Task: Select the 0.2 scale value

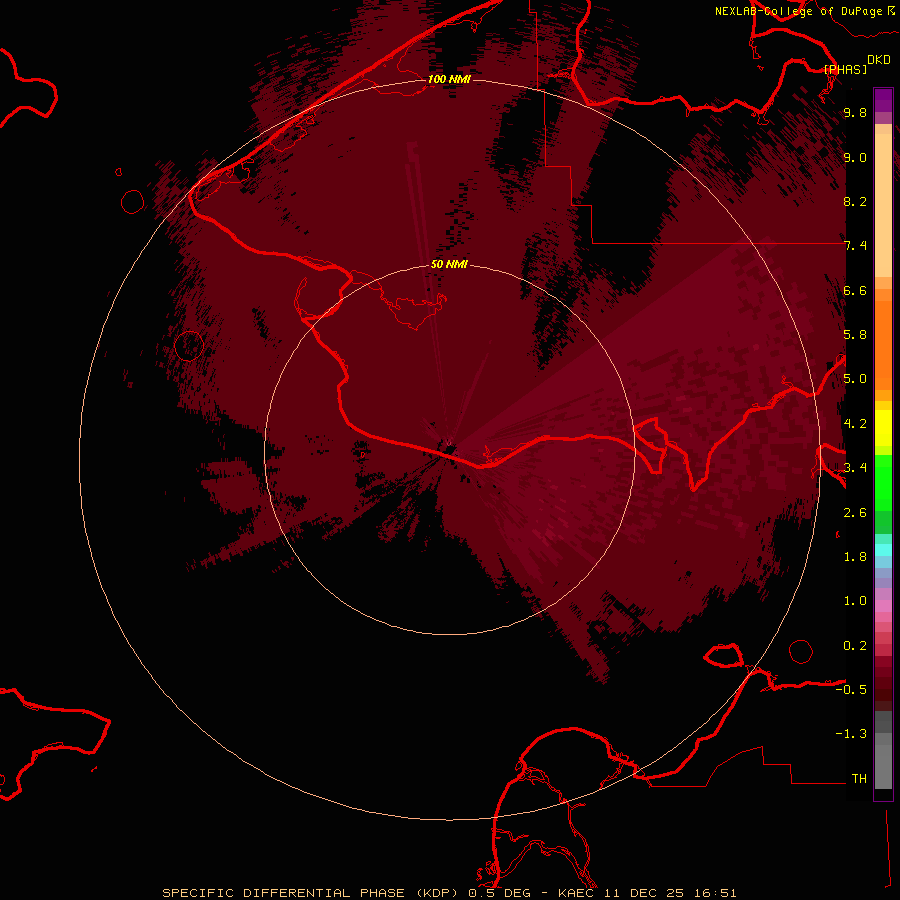Action: (x=855, y=646)
